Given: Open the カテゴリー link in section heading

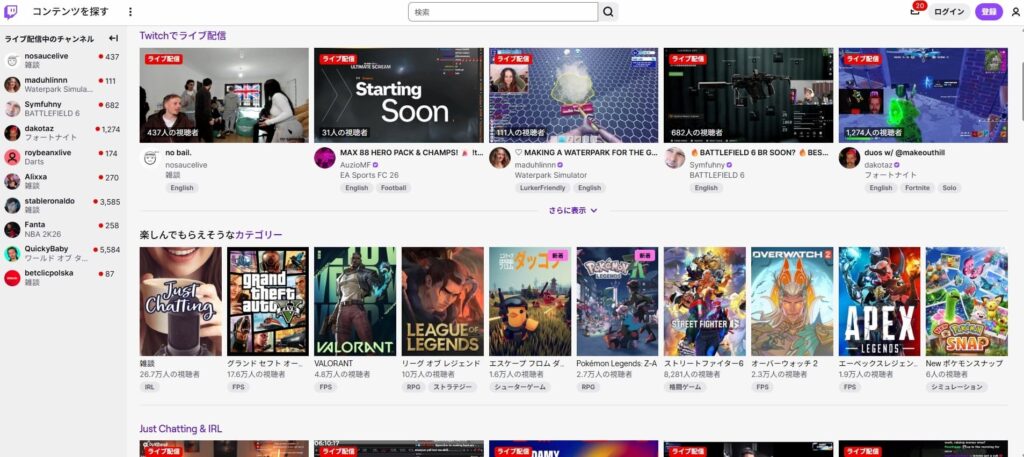Looking at the screenshot, I should [258, 235].
